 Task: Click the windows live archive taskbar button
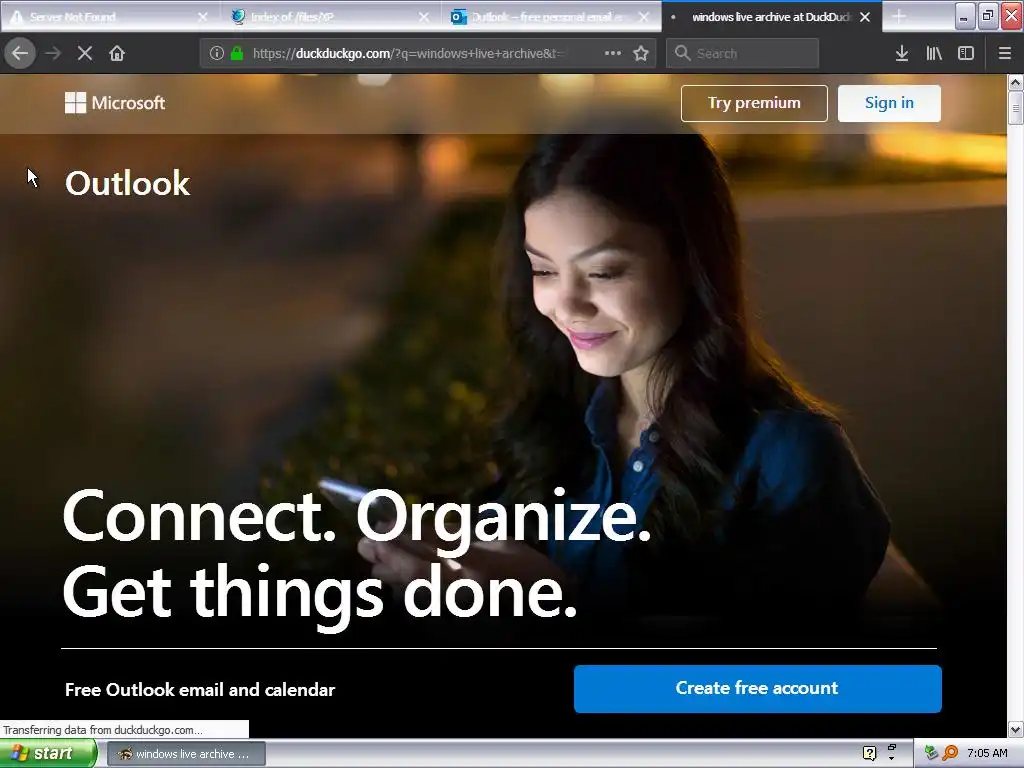pos(186,754)
